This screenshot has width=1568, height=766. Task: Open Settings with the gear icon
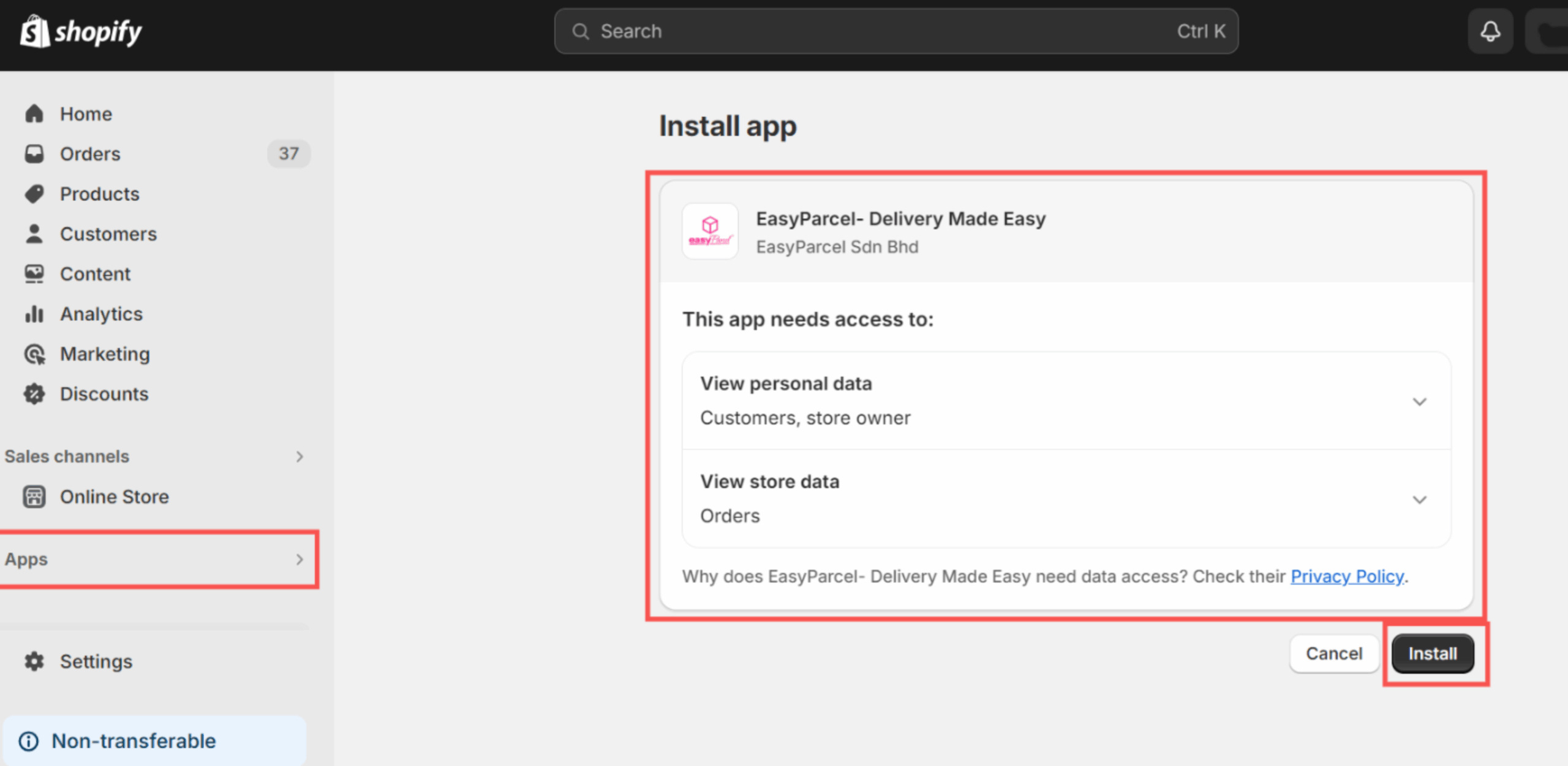pos(34,661)
